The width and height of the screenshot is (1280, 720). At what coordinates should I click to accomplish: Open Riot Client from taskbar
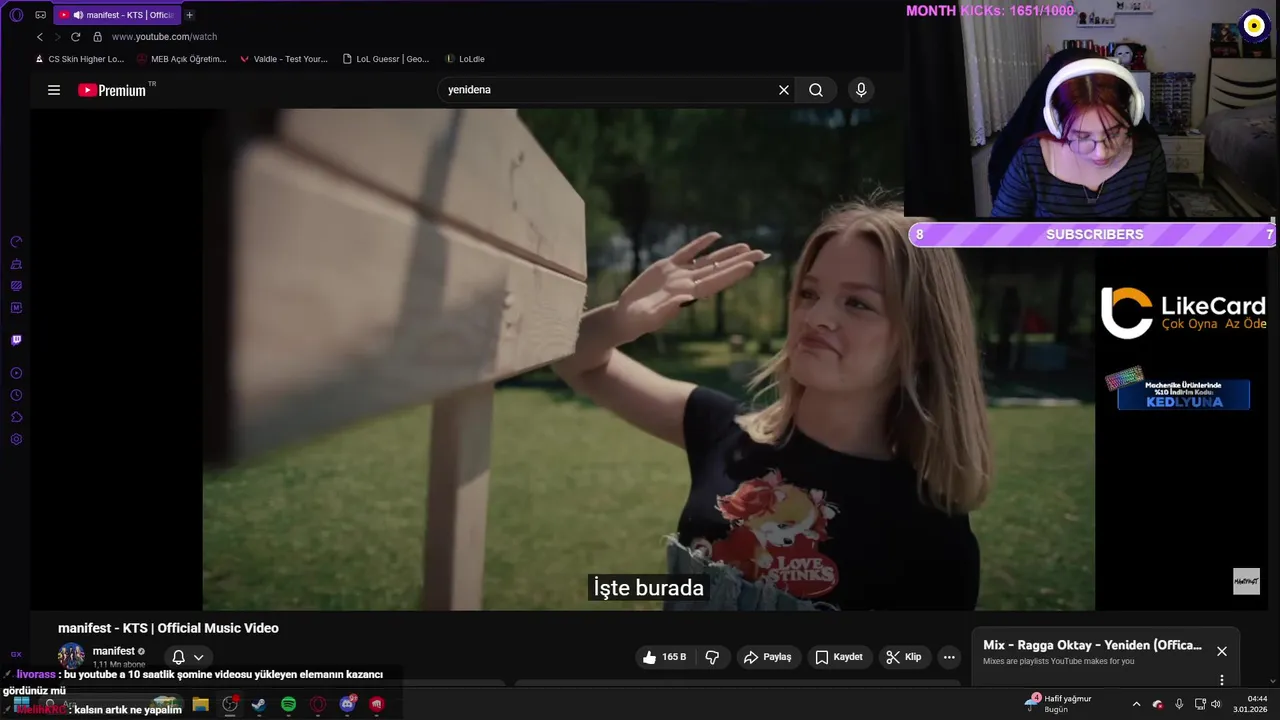tap(376, 704)
